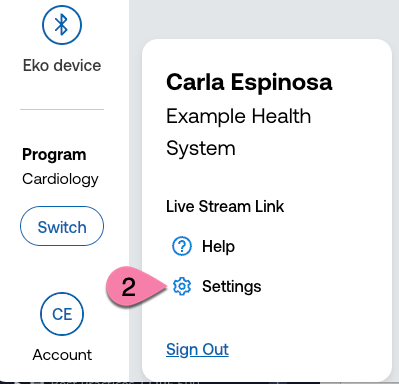
Task: Select the Eko device label
Action: (62, 65)
